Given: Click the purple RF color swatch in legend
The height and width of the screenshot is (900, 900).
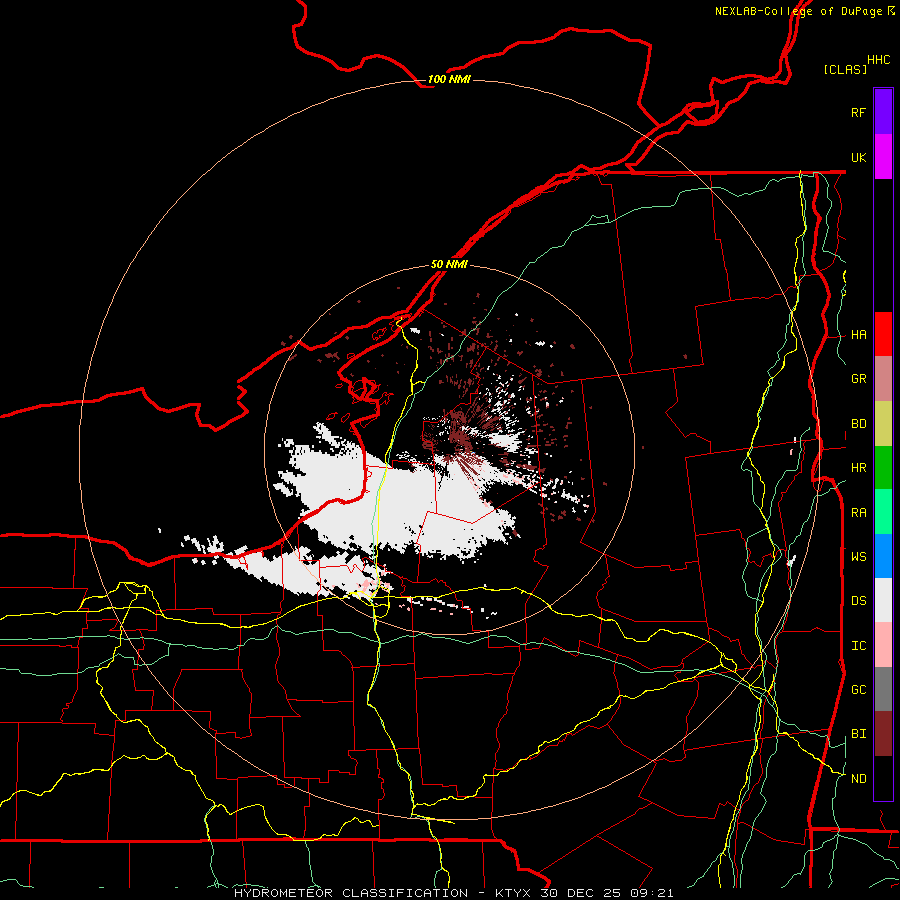Looking at the screenshot, I should (883, 111).
